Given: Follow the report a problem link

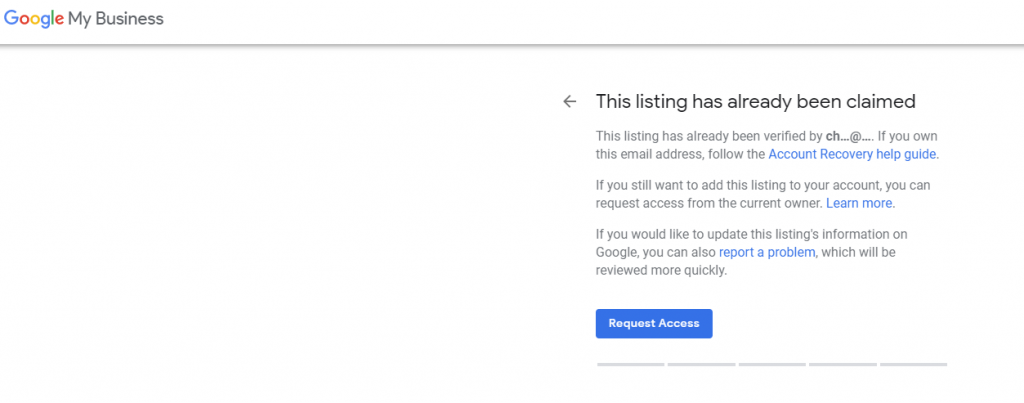Looking at the screenshot, I should click(x=767, y=252).
